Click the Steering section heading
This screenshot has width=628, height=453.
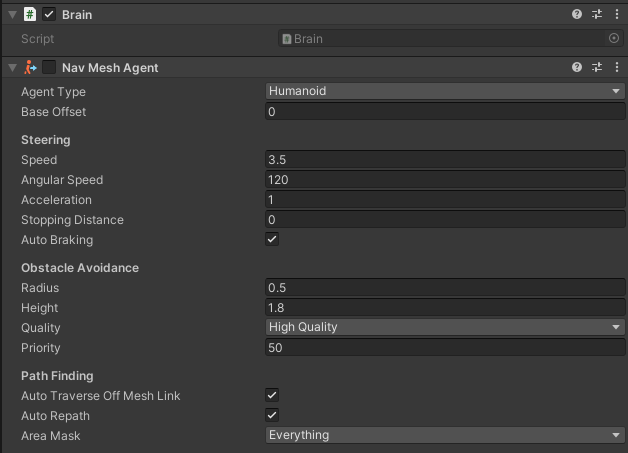point(46,140)
